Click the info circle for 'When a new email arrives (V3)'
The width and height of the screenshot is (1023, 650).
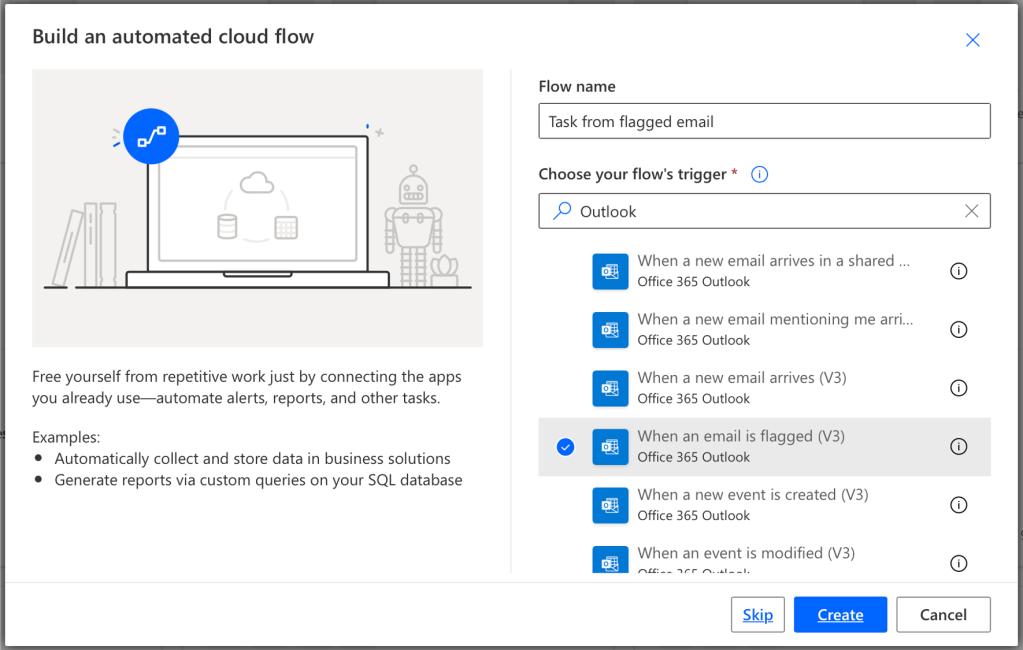click(958, 388)
